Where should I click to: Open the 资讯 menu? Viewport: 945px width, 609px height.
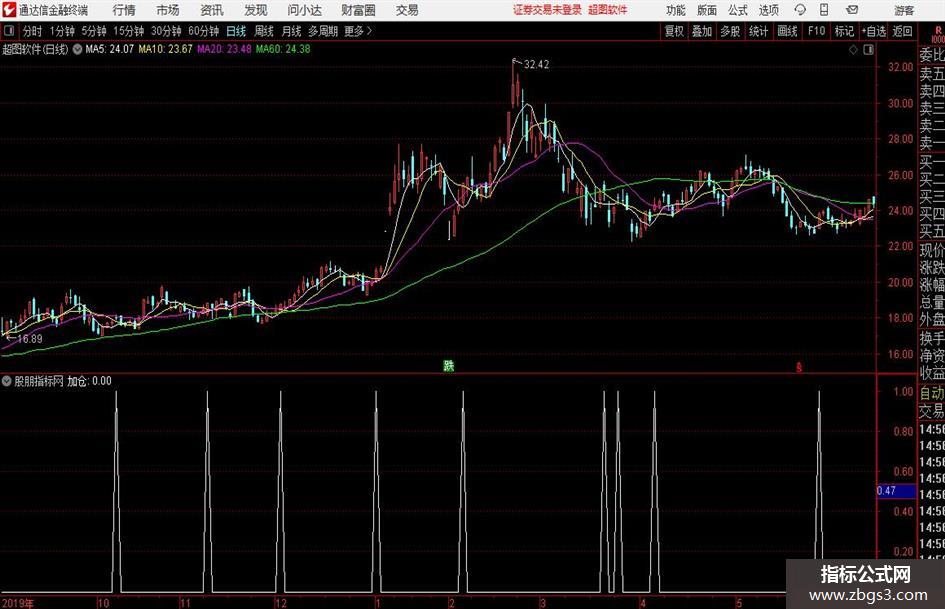click(x=212, y=10)
